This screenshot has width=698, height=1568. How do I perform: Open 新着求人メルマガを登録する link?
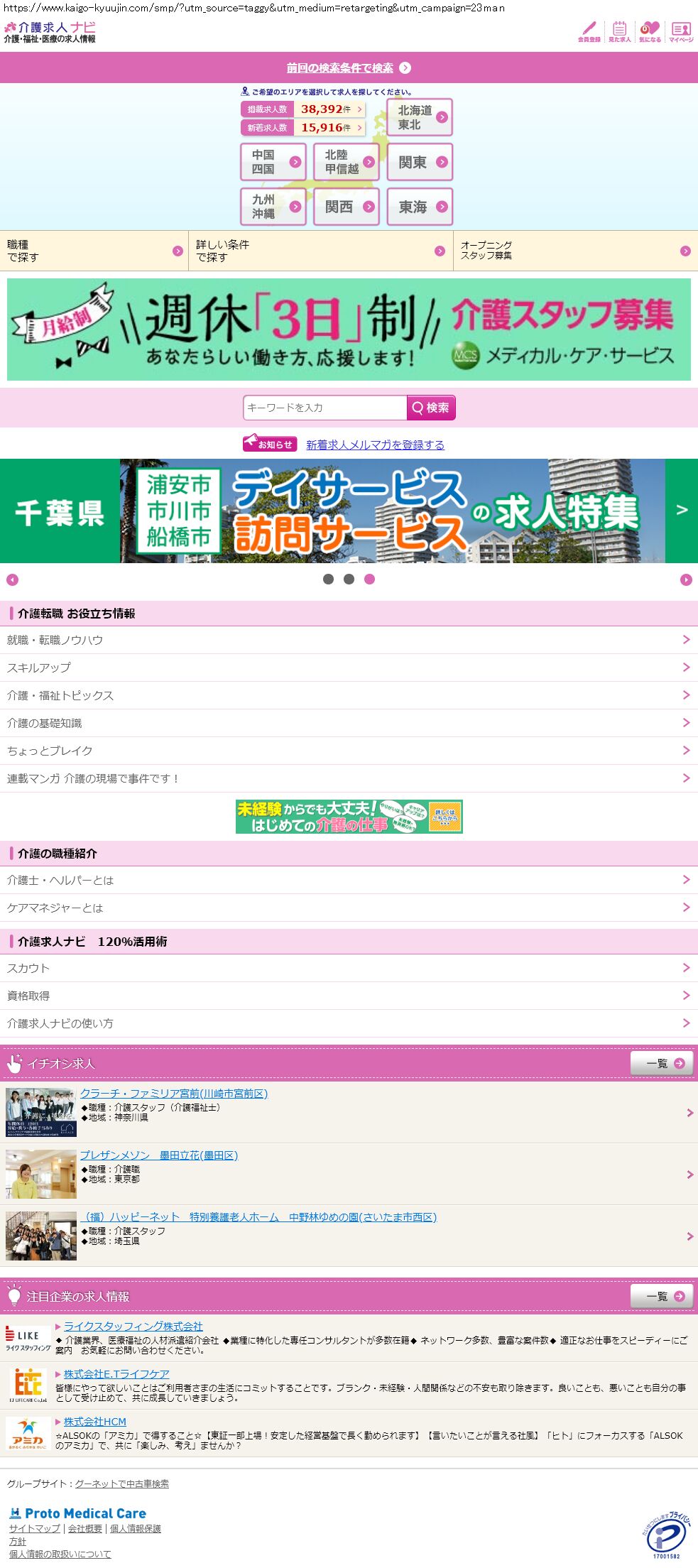point(375,445)
